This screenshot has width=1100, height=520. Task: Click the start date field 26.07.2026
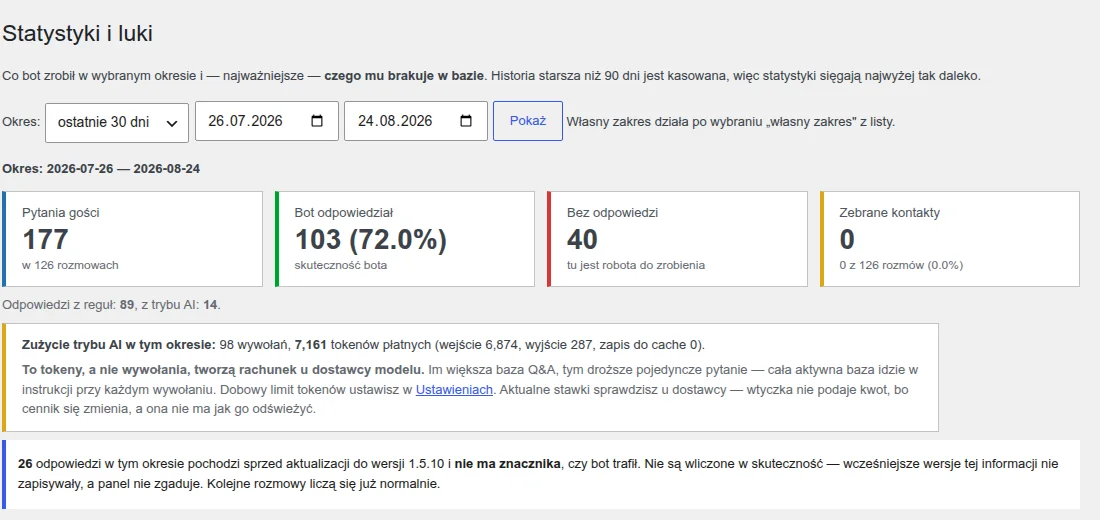click(x=267, y=121)
